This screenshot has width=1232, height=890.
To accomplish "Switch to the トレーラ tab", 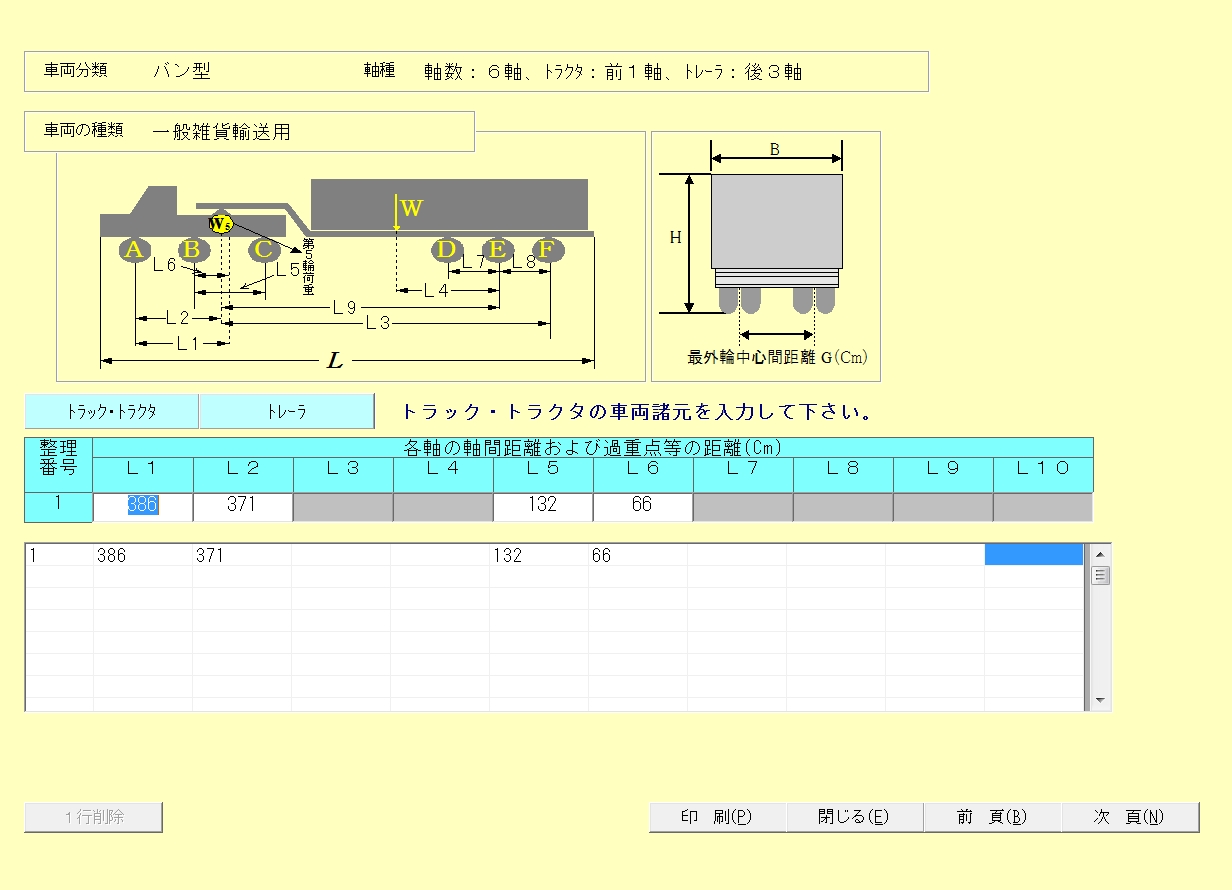I will click(x=286, y=411).
